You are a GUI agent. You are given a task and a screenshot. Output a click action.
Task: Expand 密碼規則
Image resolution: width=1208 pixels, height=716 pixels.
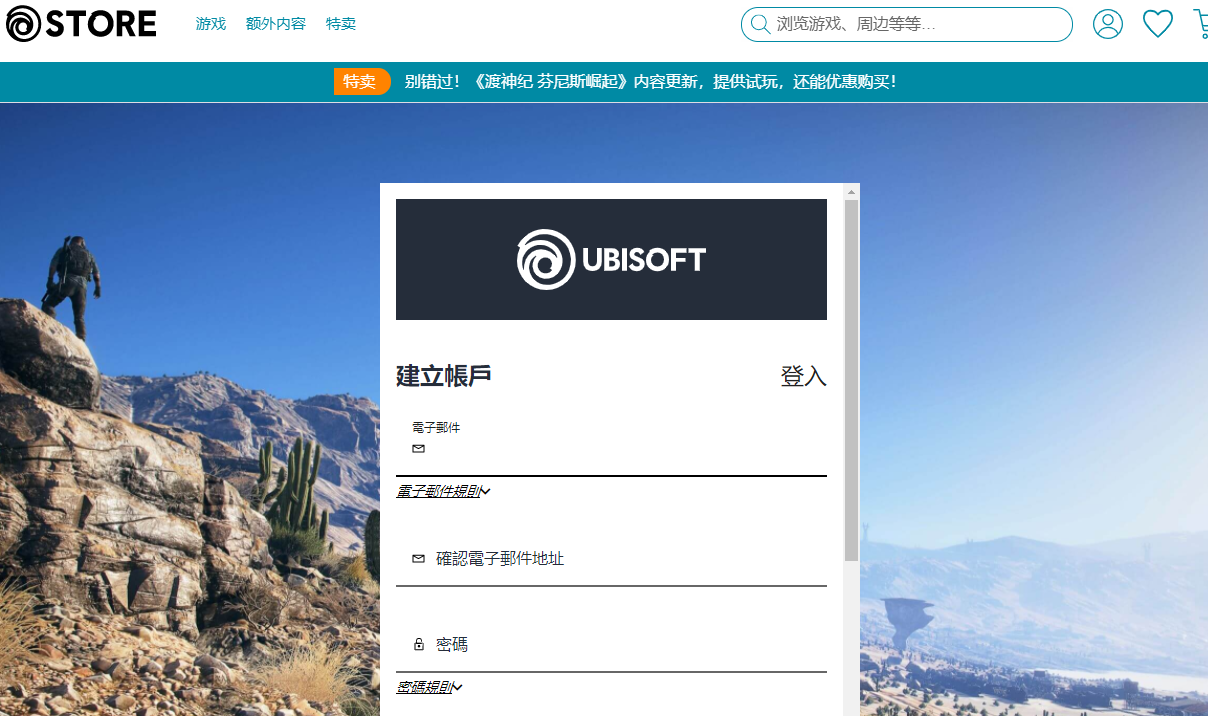[x=429, y=687]
